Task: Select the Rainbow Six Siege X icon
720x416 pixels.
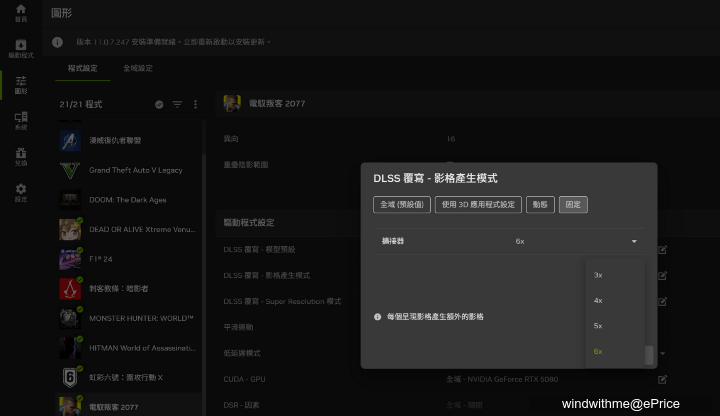Action: [70, 377]
